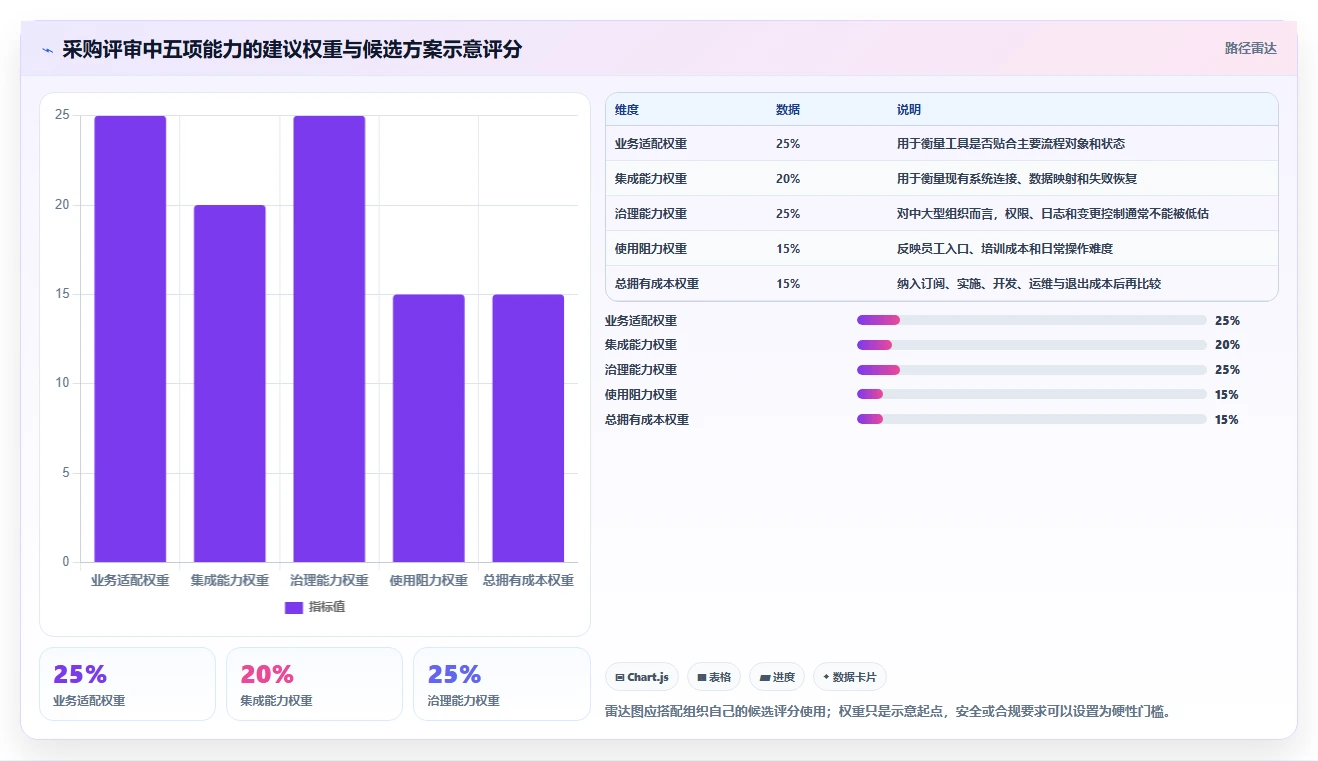Viewport: 1318px width, 761px height.
Task: Click the 使用阻力权重 progress bar
Action: [1032, 395]
